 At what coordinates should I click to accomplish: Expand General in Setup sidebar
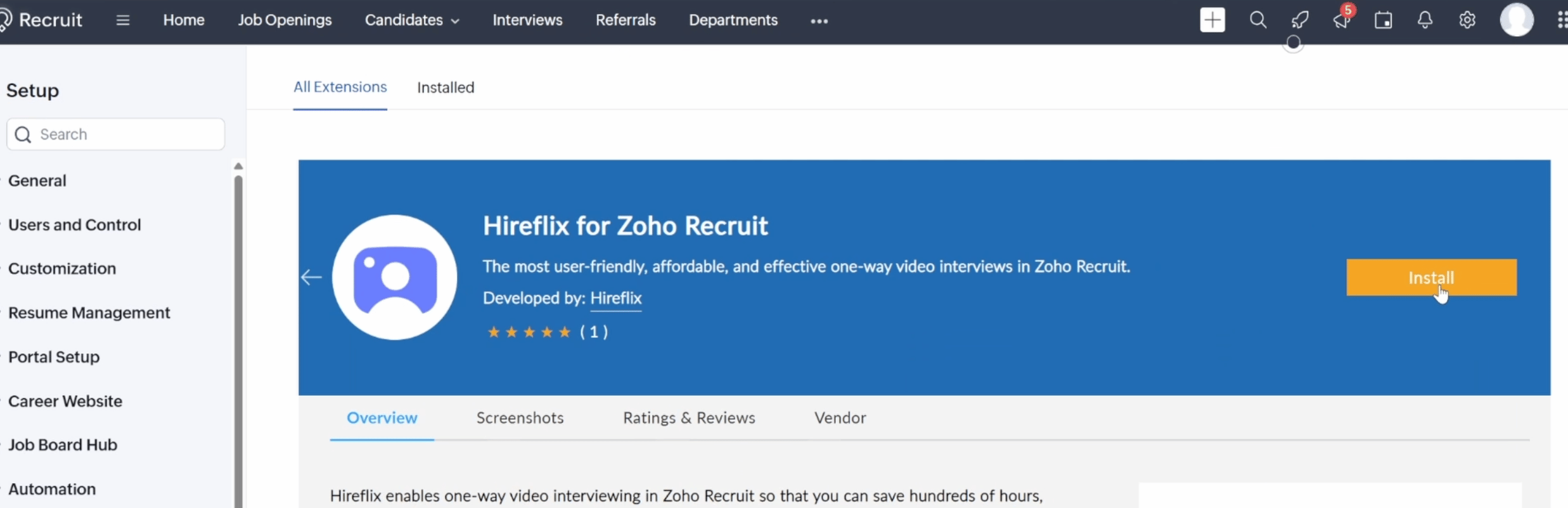click(37, 181)
